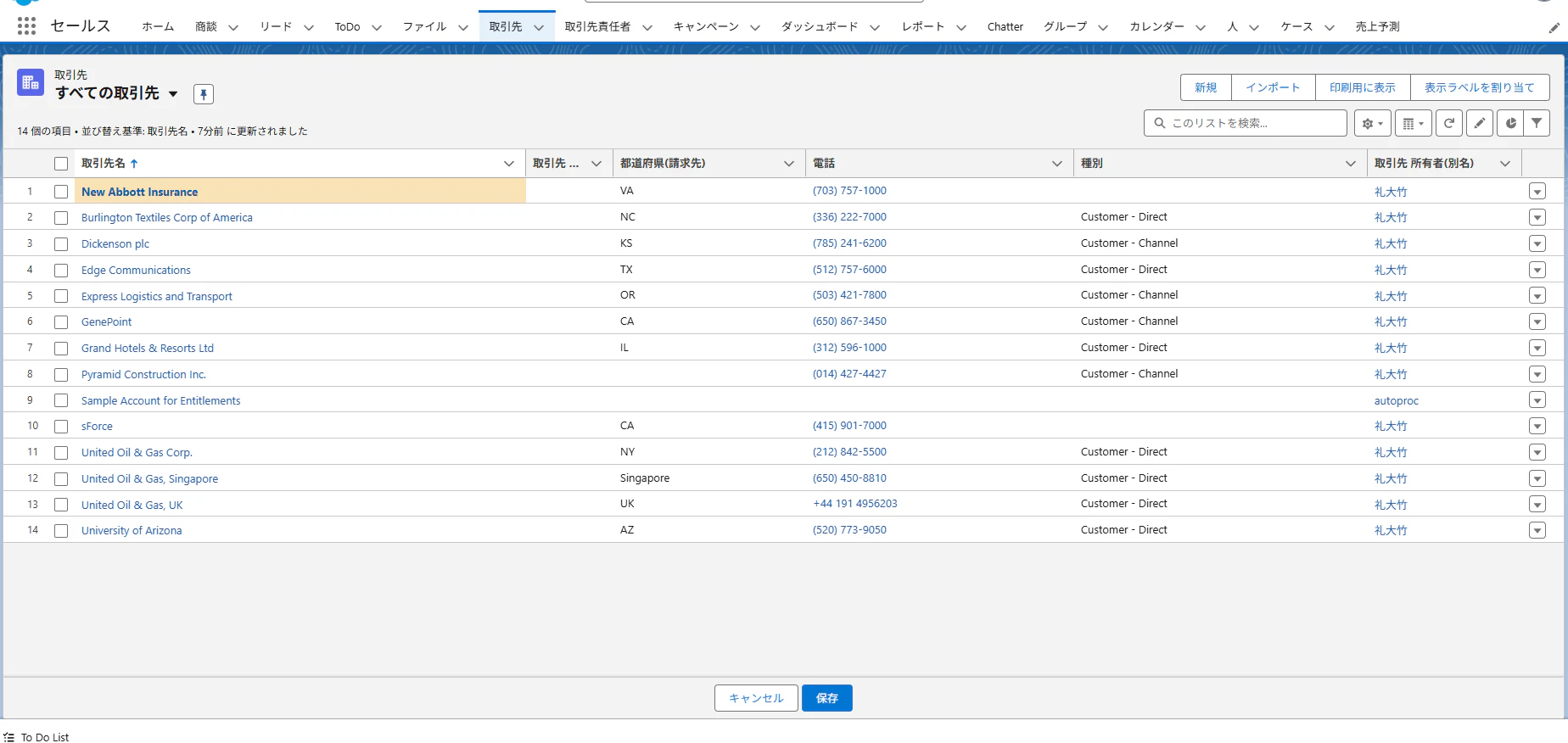Select the Dickenson plc checkbox
The width and height of the screenshot is (1568, 743).
click(x=61, y=244)
